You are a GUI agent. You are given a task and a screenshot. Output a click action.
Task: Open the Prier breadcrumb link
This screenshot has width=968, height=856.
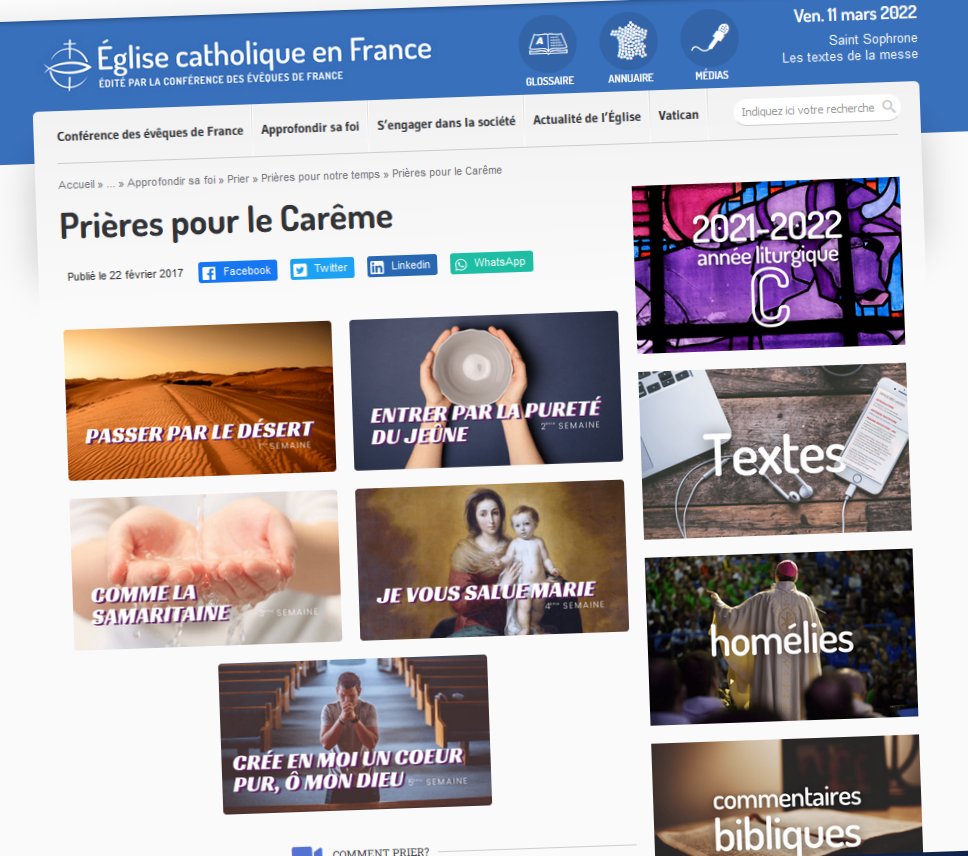(x=238, y=179)
